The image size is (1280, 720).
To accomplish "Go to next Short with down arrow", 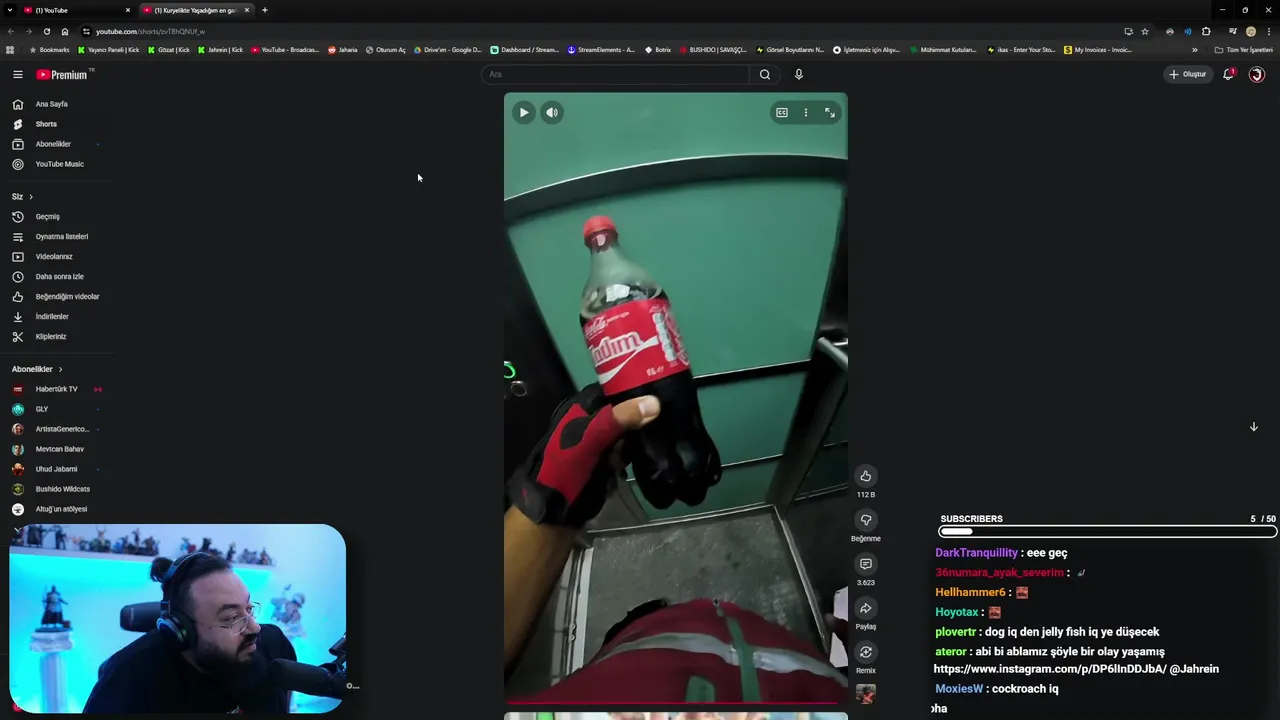I will pyautogui.click(x=1253, y=427).
